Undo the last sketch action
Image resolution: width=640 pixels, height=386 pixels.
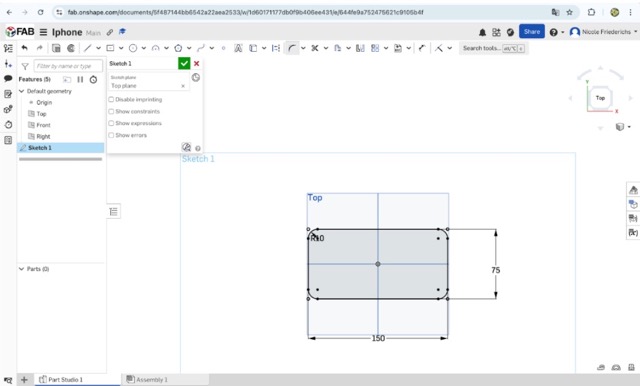pos(24,48)
